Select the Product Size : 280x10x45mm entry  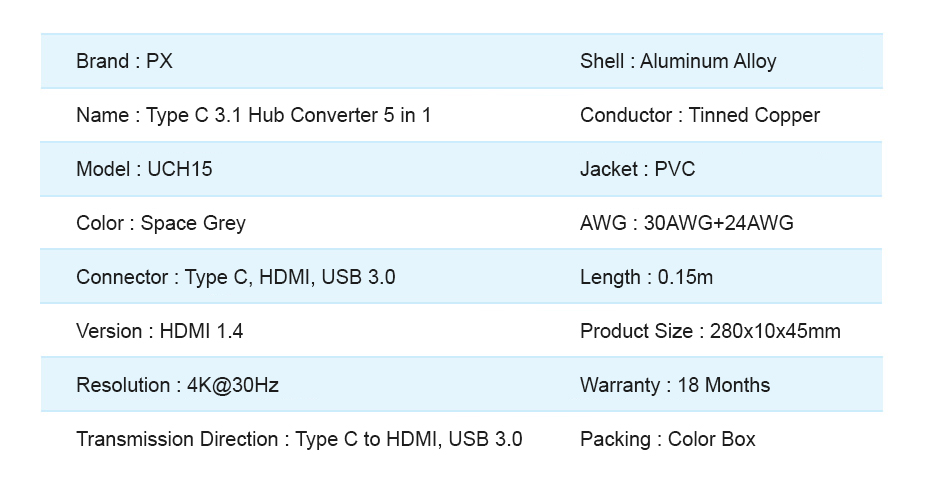(x=710, y=331)
